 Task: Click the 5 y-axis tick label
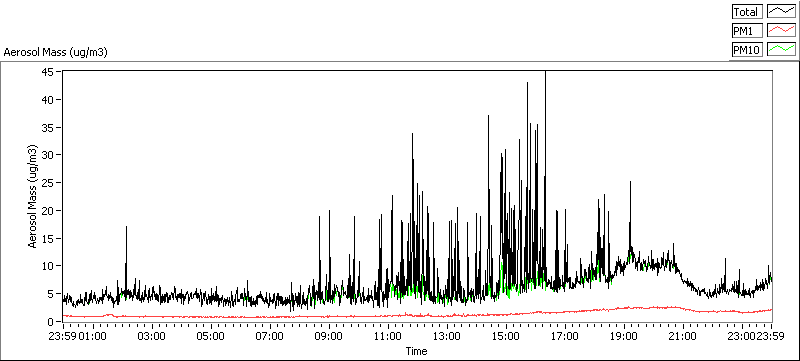tap(51, 294)
